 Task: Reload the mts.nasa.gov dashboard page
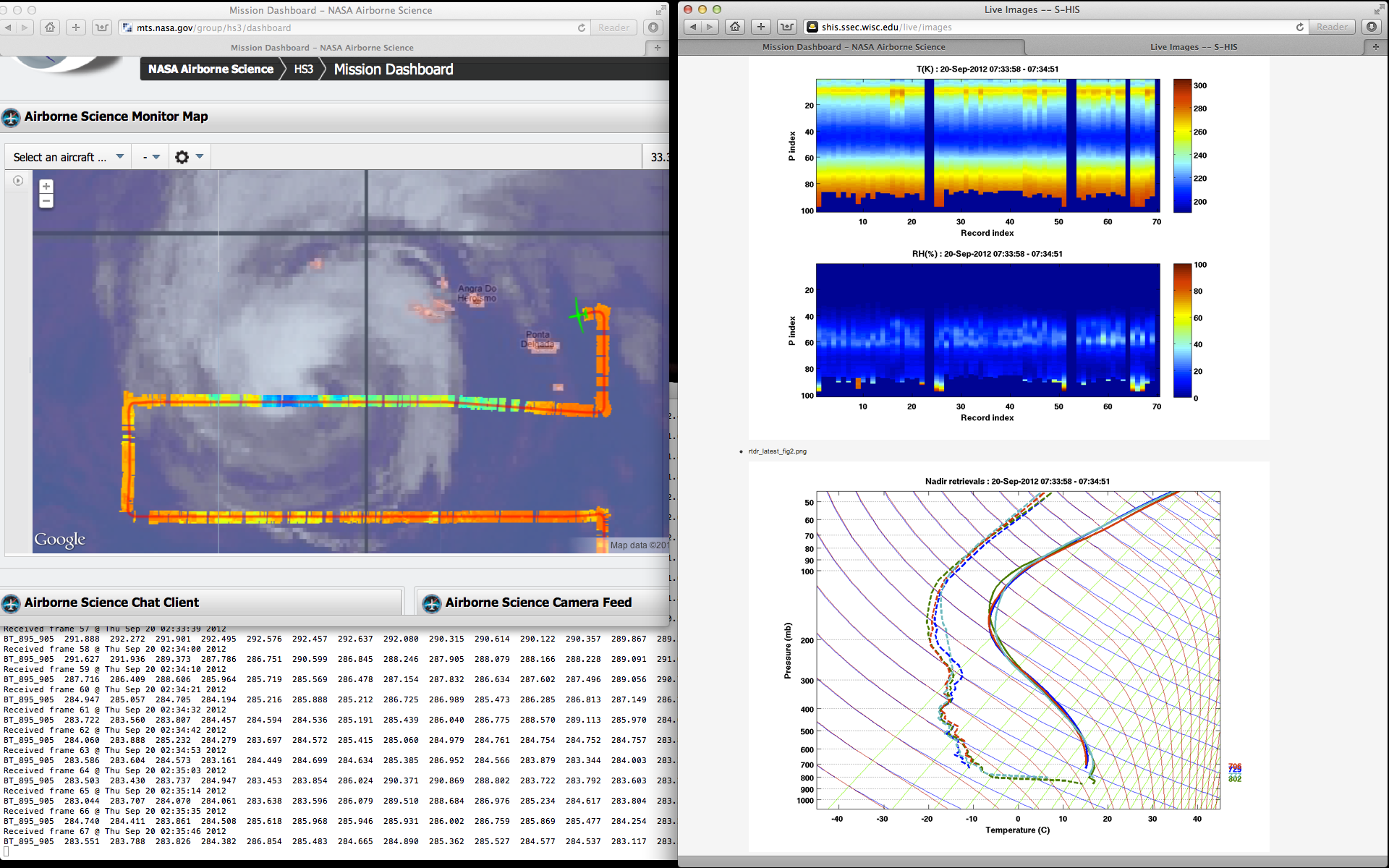coord(581,27)
